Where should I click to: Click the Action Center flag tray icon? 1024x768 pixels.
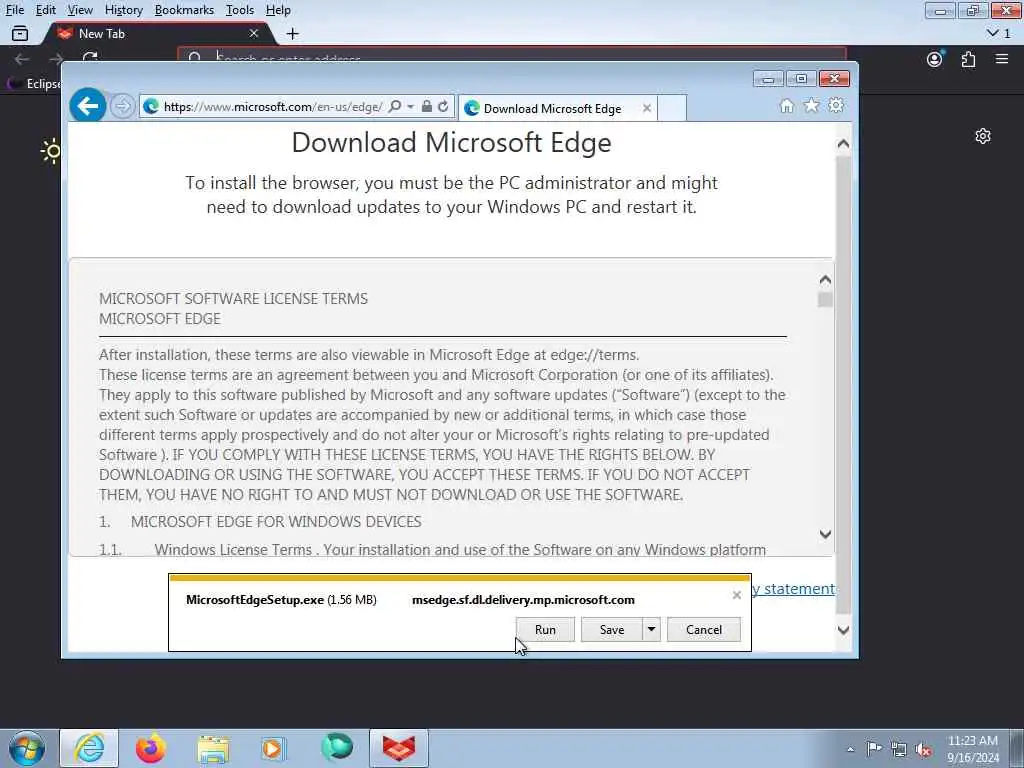[x=874, y=748]
